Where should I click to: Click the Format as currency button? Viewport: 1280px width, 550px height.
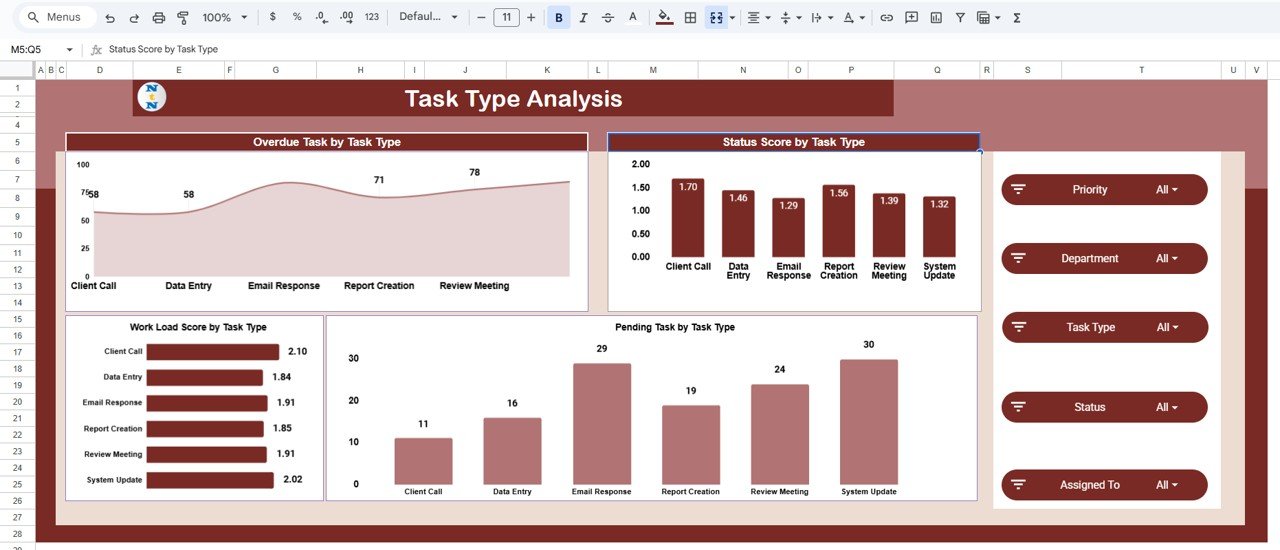(x=273, y=18)
